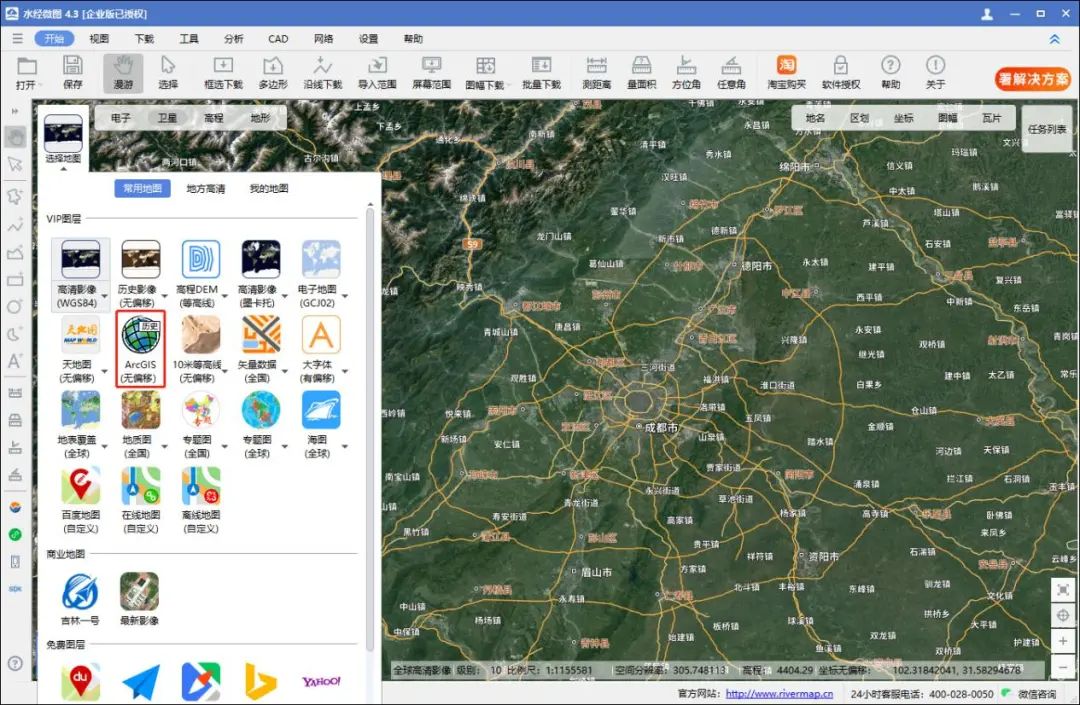The width and height of the screenshot is (1080, 705).
Task: Open the 选择地图 map selector
Action: click(63, 138)
